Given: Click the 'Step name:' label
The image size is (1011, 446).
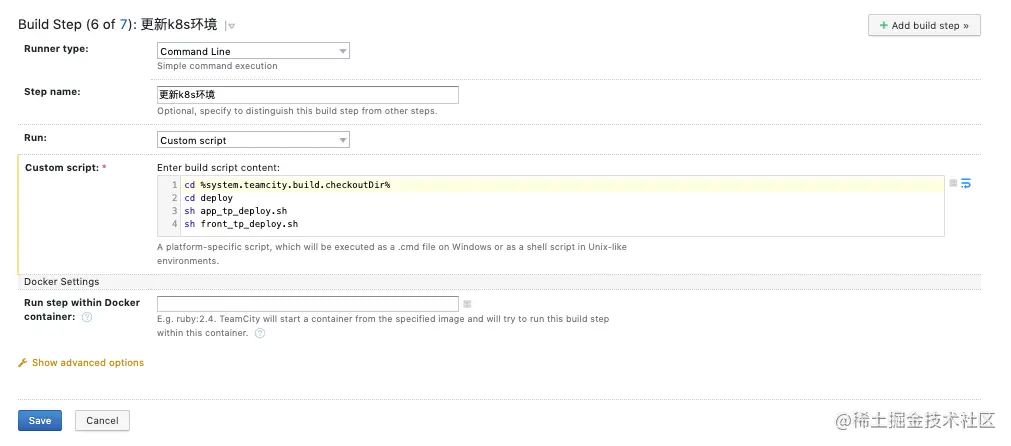Looking at the screenshot, I should 52,92.
